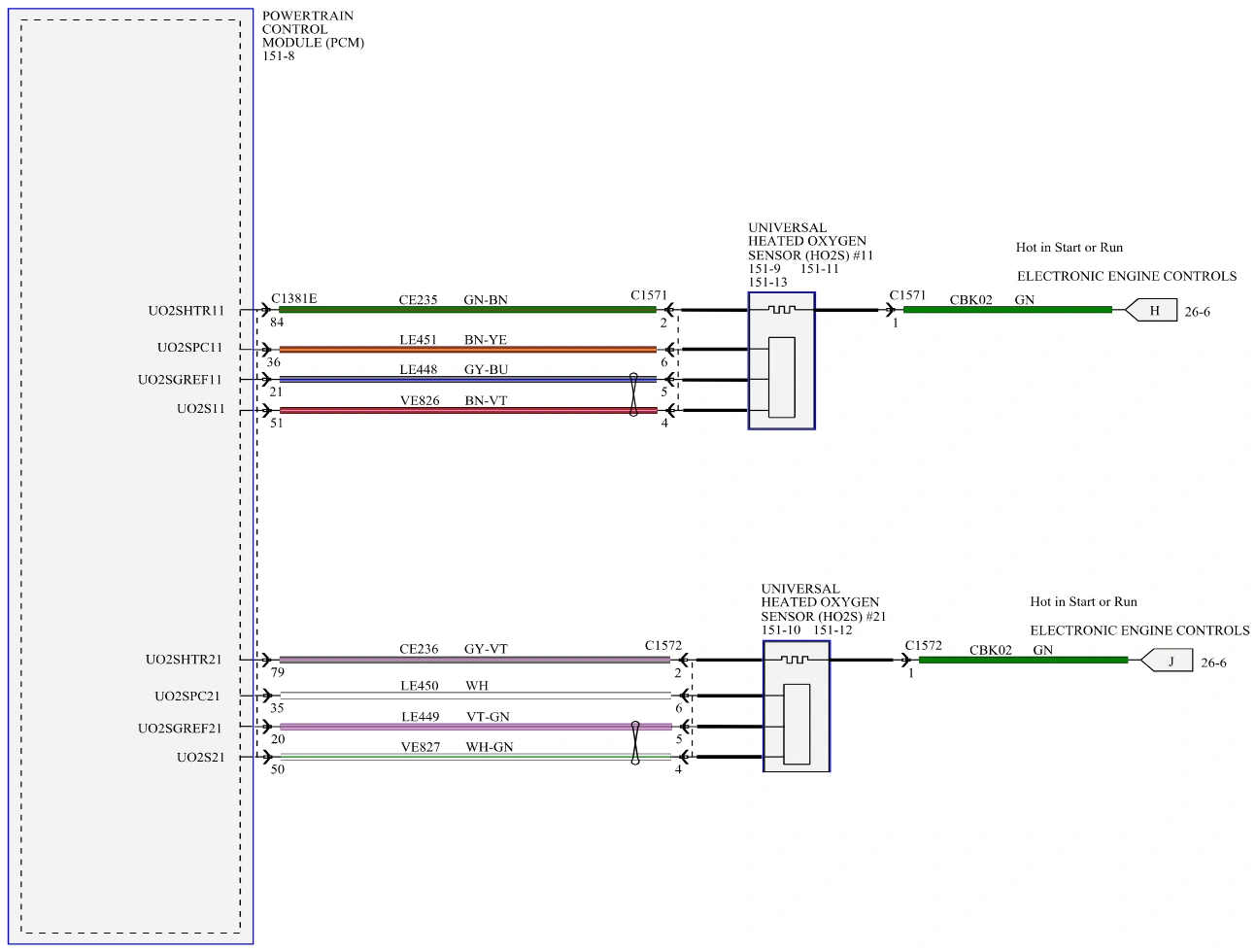Select the UO2SHTR21 pin label

[x=184, y=660]
